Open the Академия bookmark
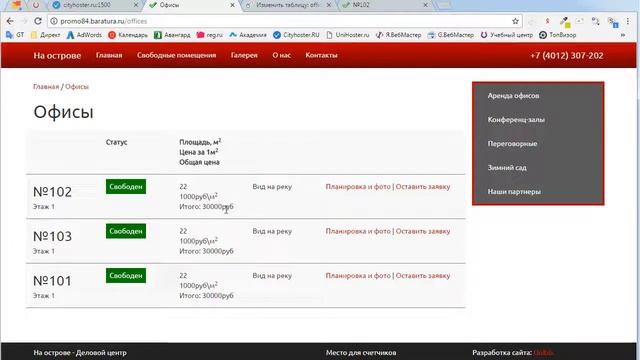This screenshot has height=360, width=640. coord(248,35)
